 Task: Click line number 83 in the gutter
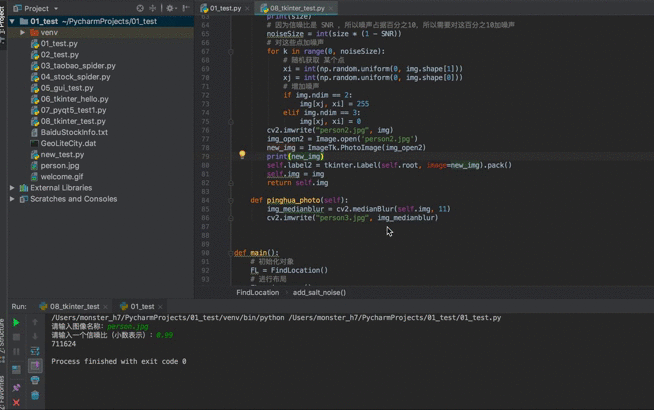pyautogui.click(x=205, y=192)
